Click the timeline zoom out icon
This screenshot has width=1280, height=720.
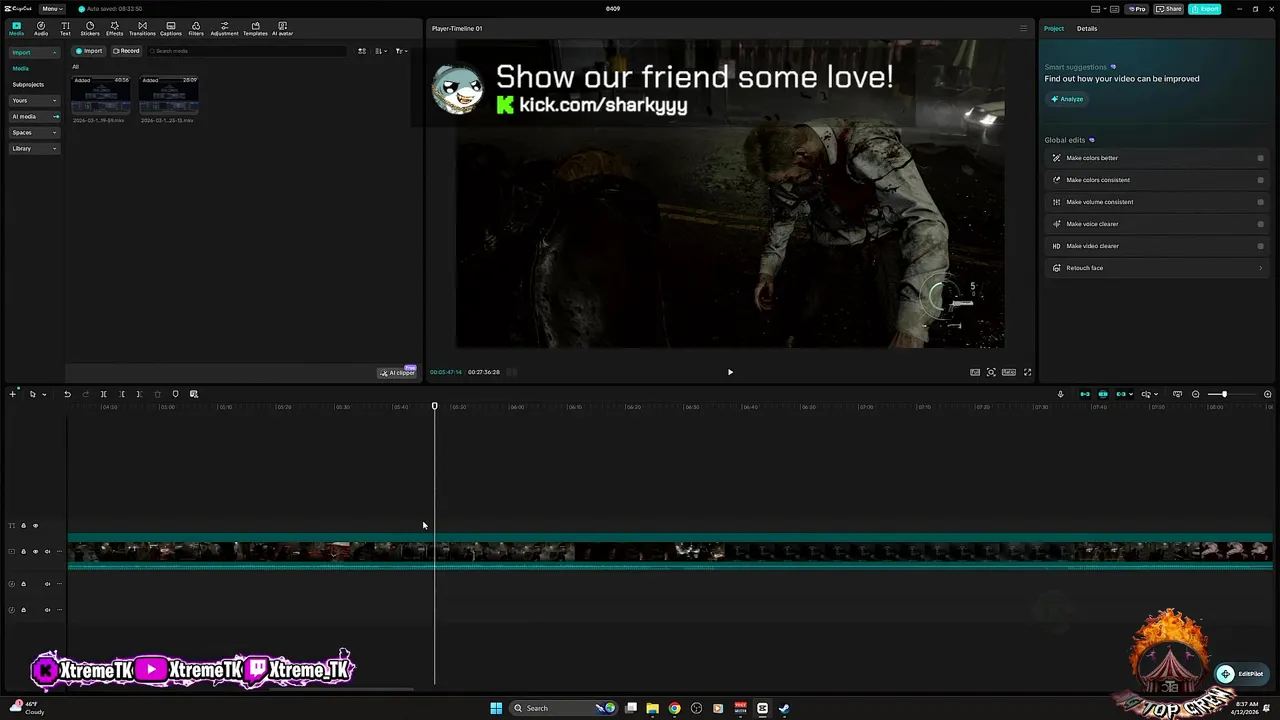click(x=1195, y=394)
